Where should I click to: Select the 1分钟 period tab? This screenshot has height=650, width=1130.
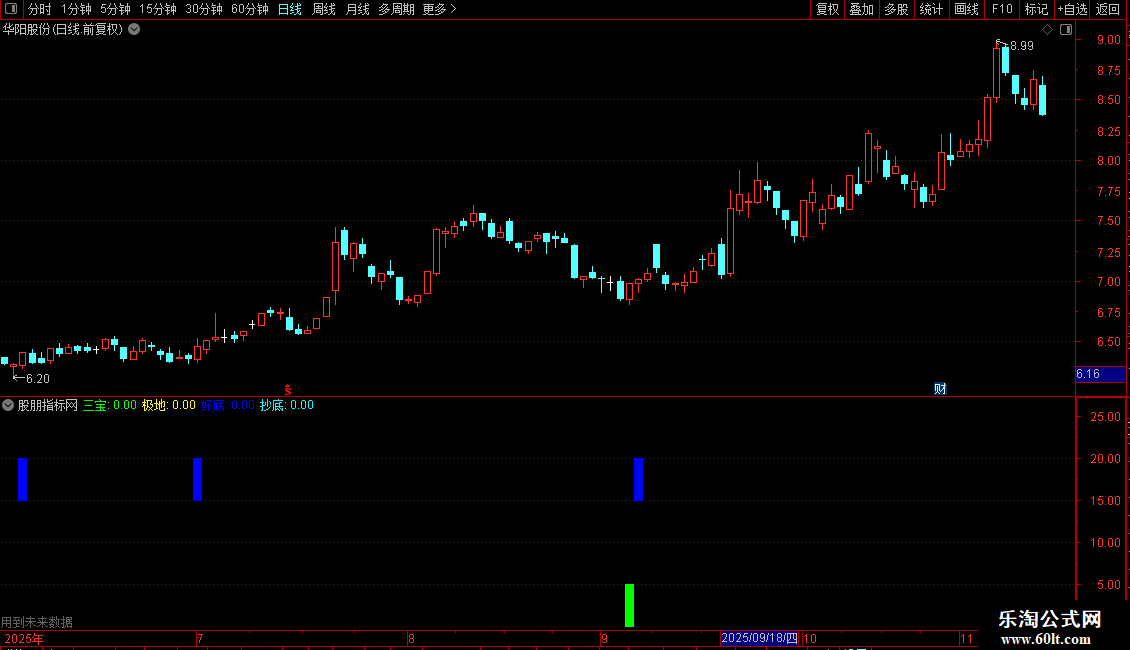click(x=76, y=9)
